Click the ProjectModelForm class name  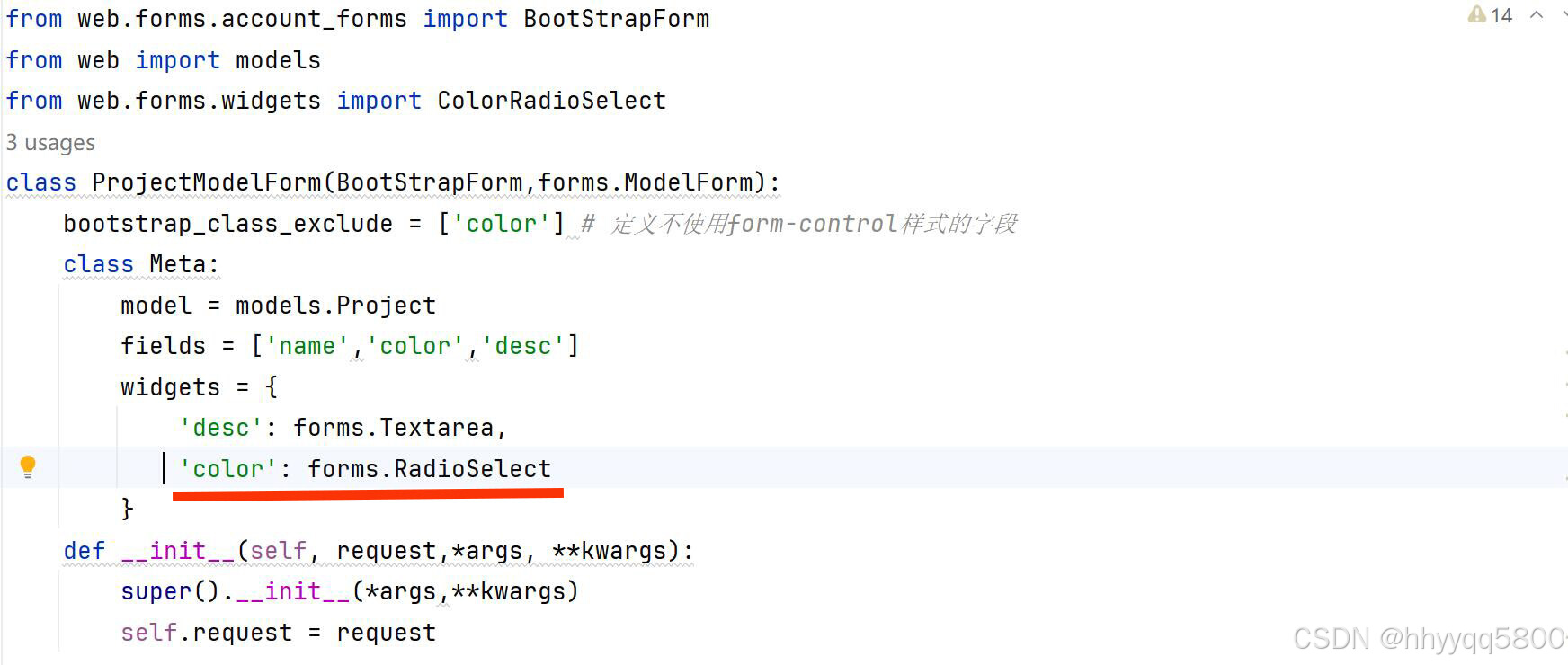pos(206,182)
